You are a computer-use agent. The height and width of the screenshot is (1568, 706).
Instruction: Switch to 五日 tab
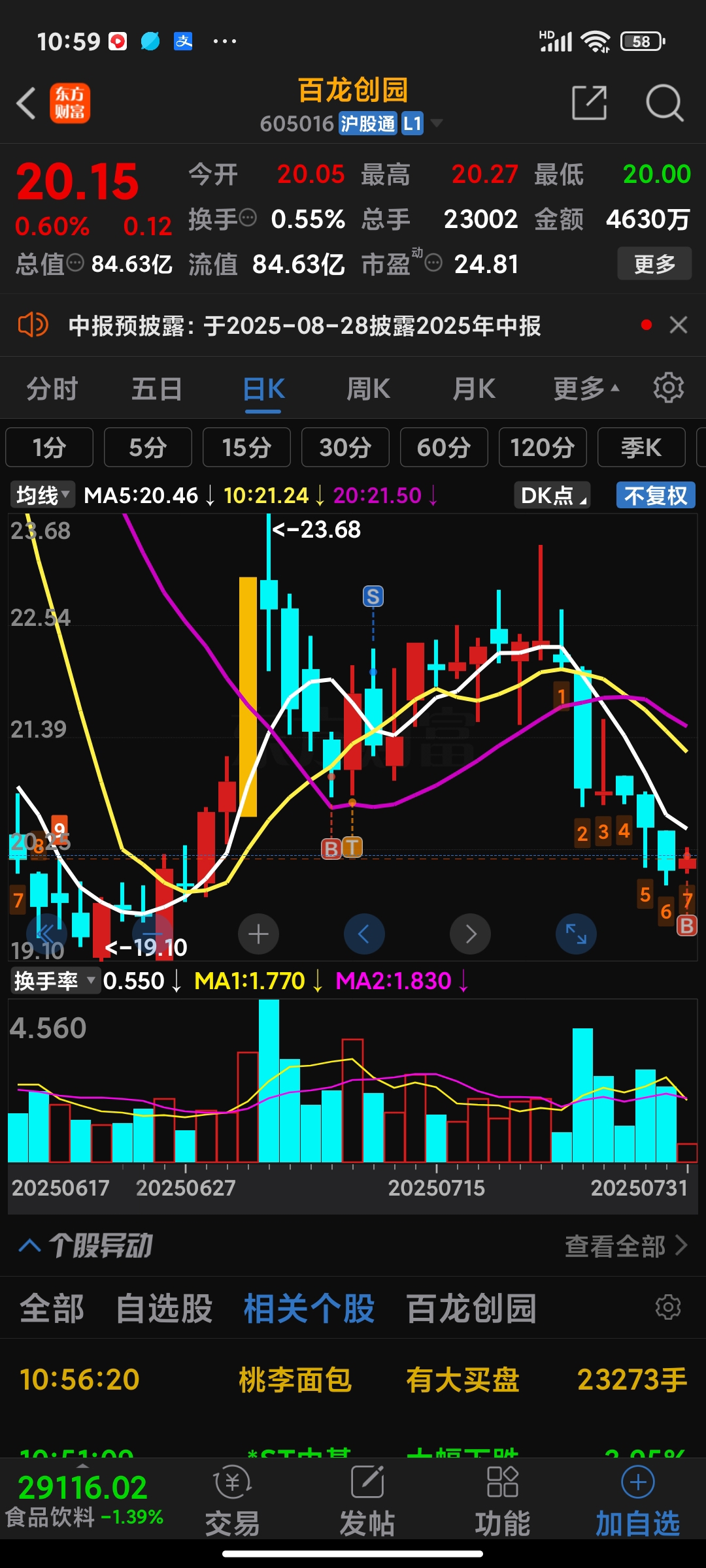157,389
